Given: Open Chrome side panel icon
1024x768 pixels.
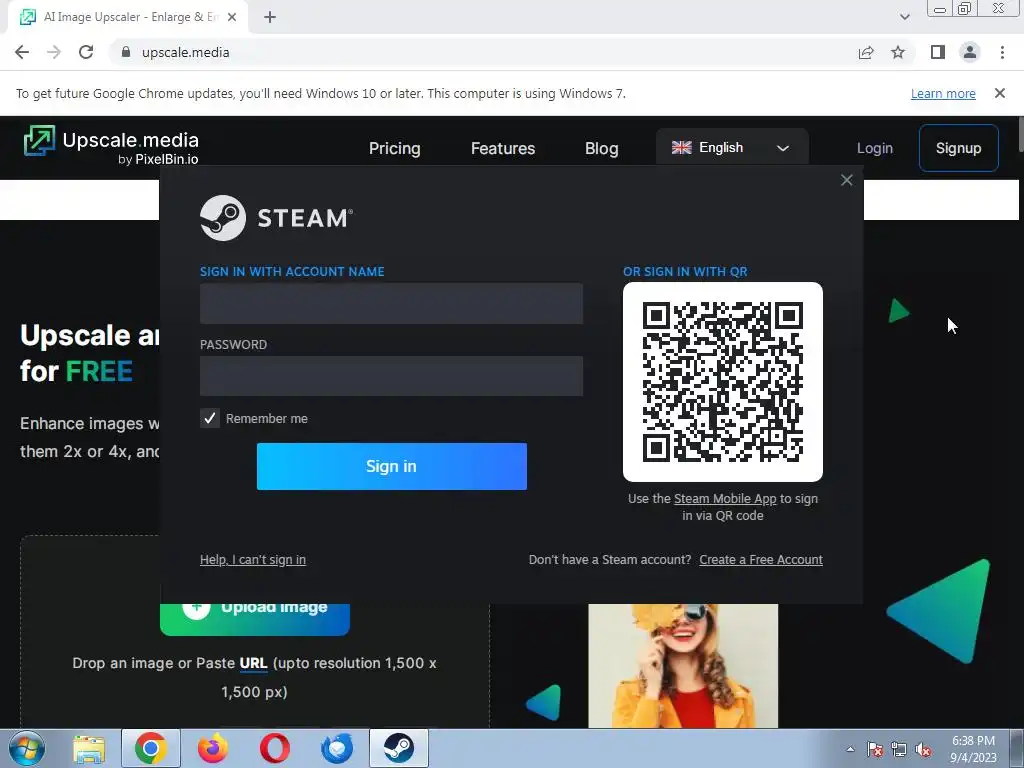Looking at the screenshot, I should (938, 52).
